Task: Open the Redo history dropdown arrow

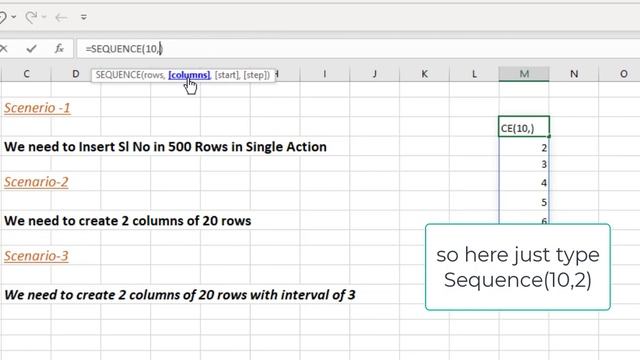Action: point(44,17)
